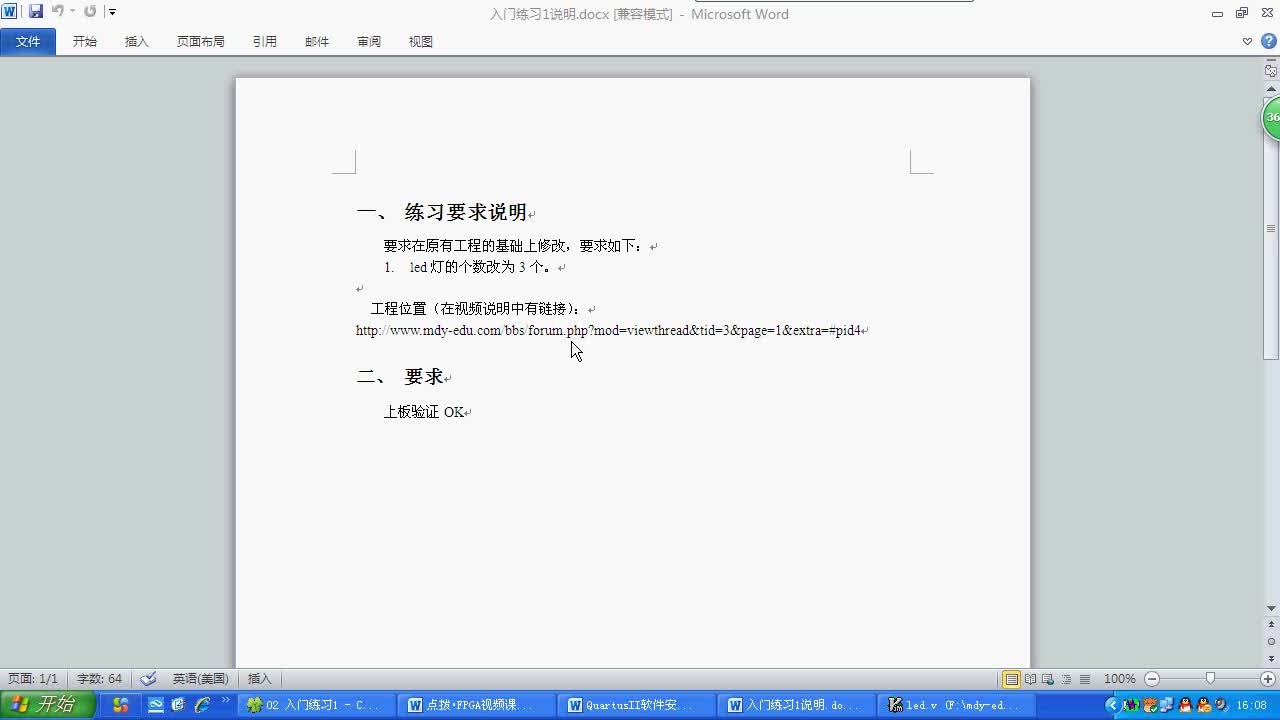Click the Next Page double-arrow button
The width and height of the screenshot is (1280, 720).
pyautogui.click(x=1271, y=657)
